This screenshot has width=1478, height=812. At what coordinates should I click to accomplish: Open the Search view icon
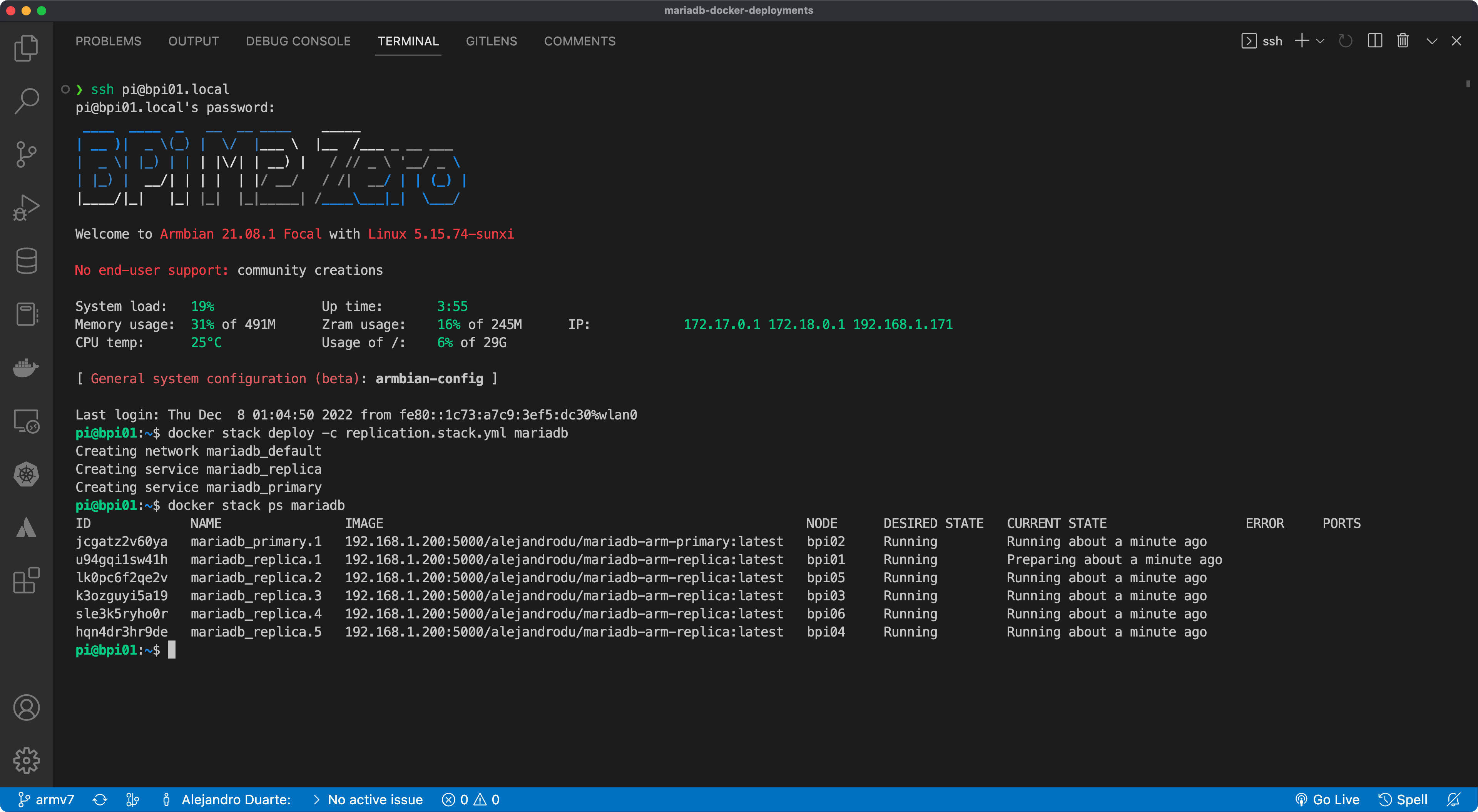point(27,101)
